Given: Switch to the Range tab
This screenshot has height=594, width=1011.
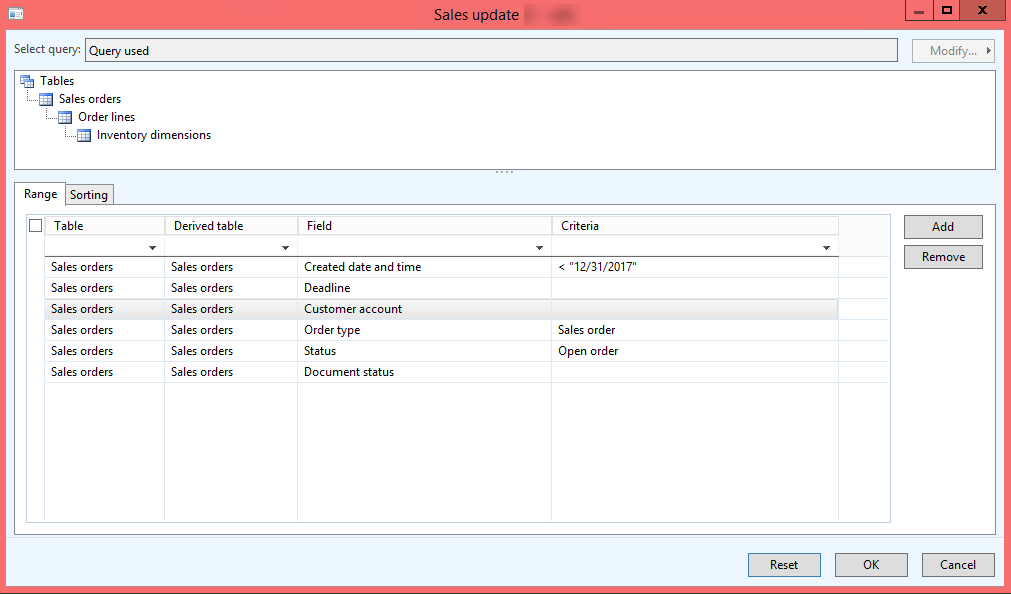Looking at the screenshot, I should 40,194.
